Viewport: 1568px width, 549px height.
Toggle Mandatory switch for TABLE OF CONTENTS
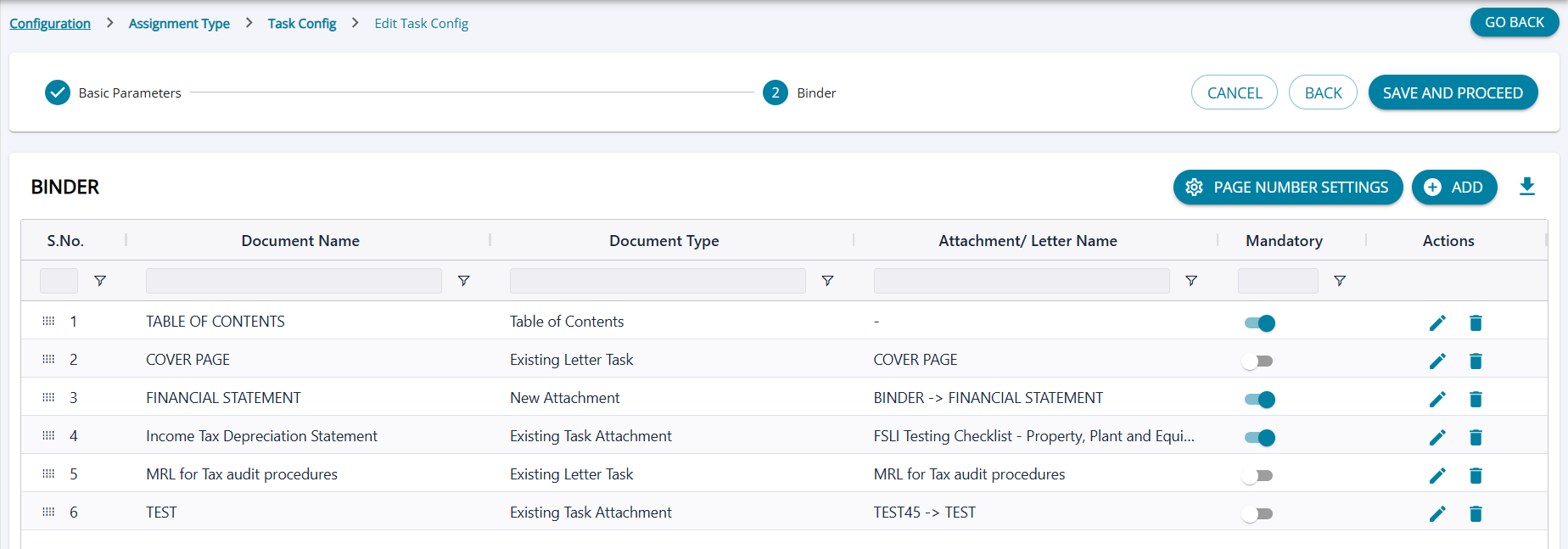1259,323
